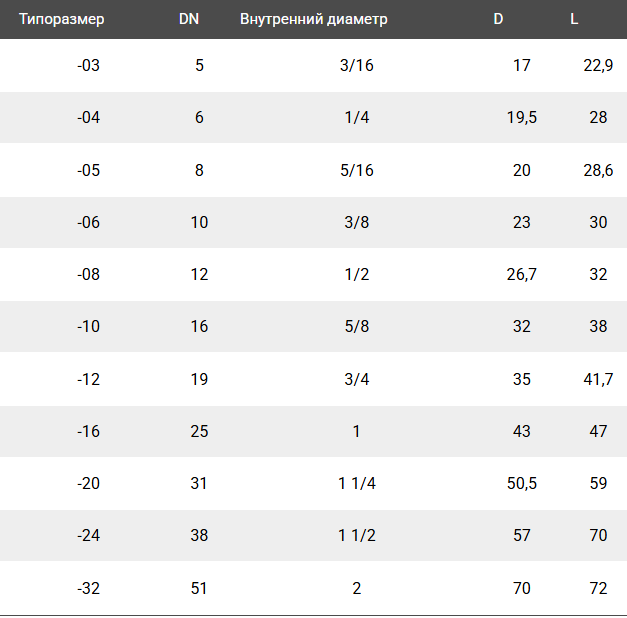
Task: Select the 41,7 length cell
Action: pyautogui.click(x=598, y=379)
